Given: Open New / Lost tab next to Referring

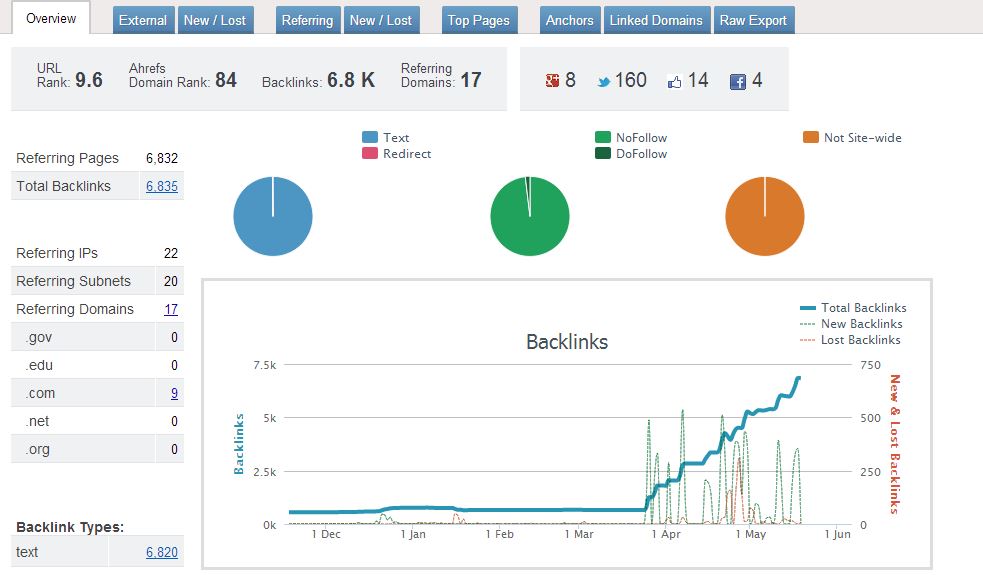Looking at the screenshot, I should point(381,20).
